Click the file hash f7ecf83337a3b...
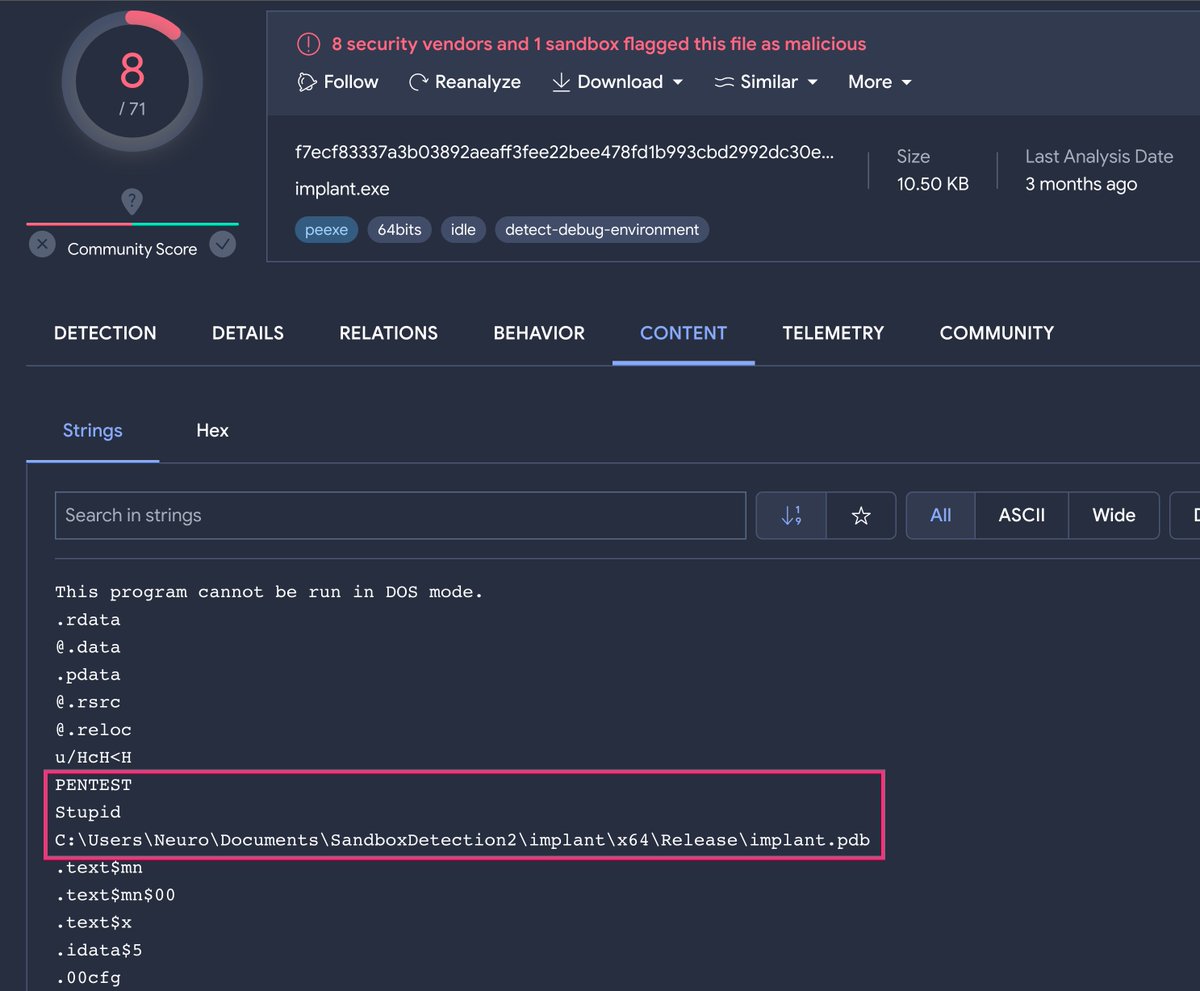 click(564, 152)
